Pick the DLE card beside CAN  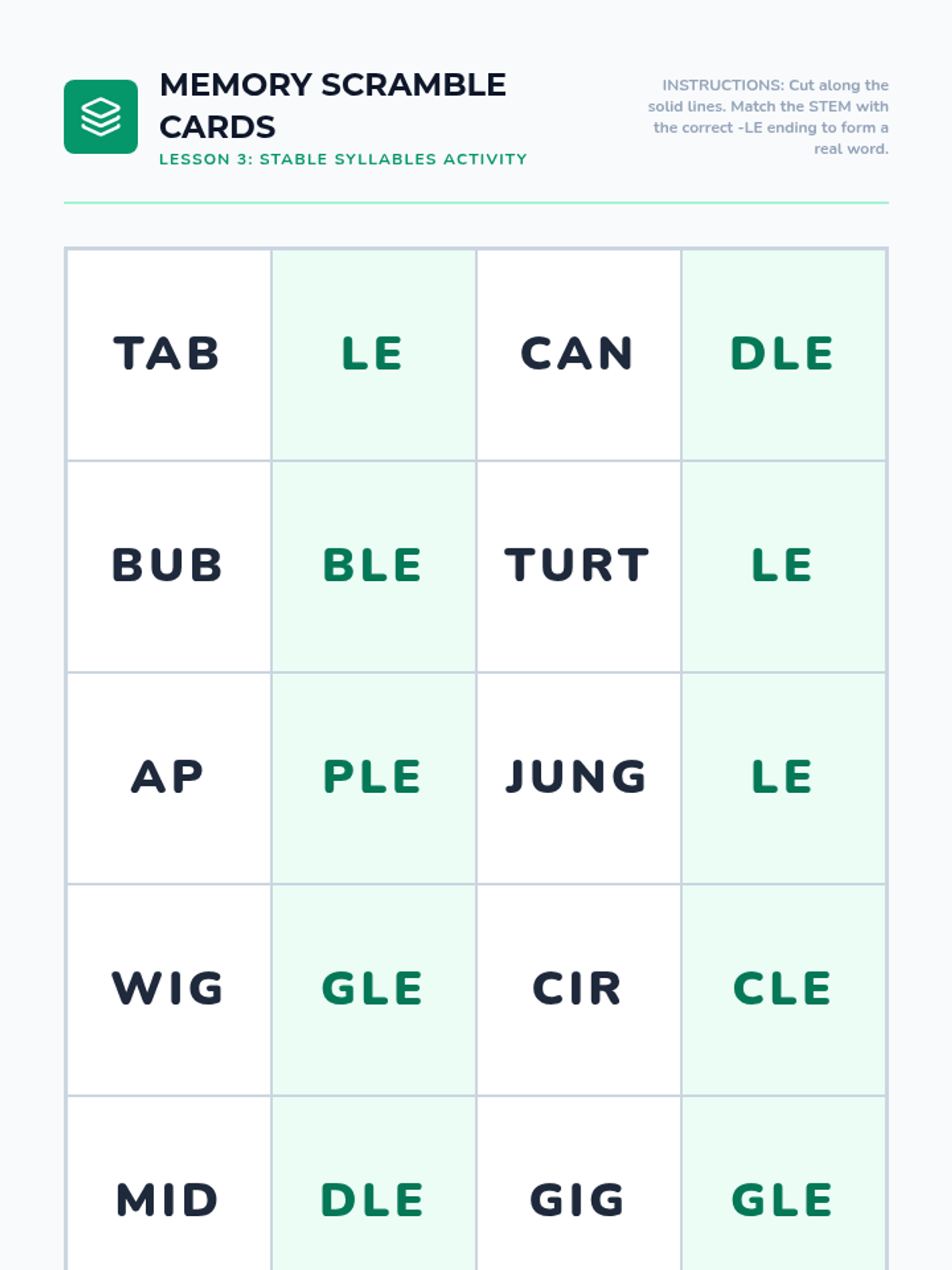click(783, 354)
